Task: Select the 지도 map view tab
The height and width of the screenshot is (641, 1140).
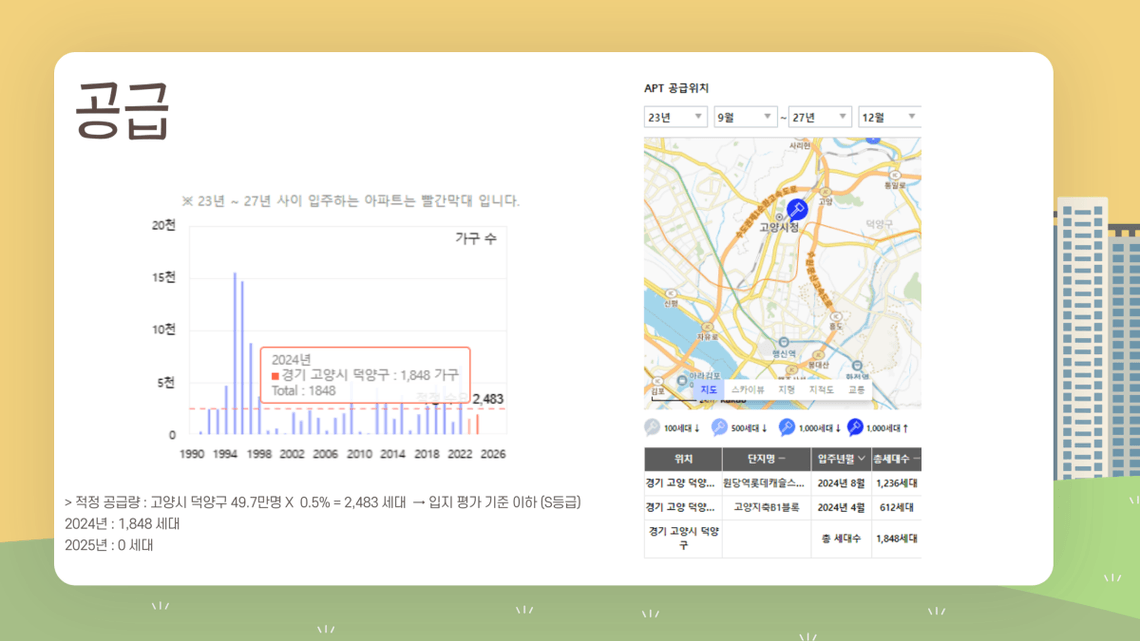Action: pos(708,390)
